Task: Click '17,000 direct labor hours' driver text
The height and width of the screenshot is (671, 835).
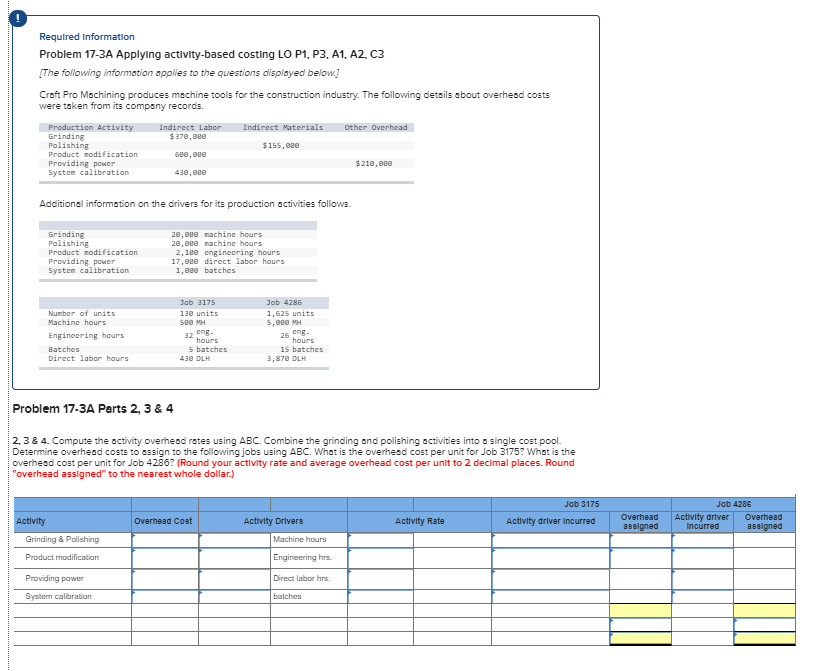Action: click(x=228, y=261)
